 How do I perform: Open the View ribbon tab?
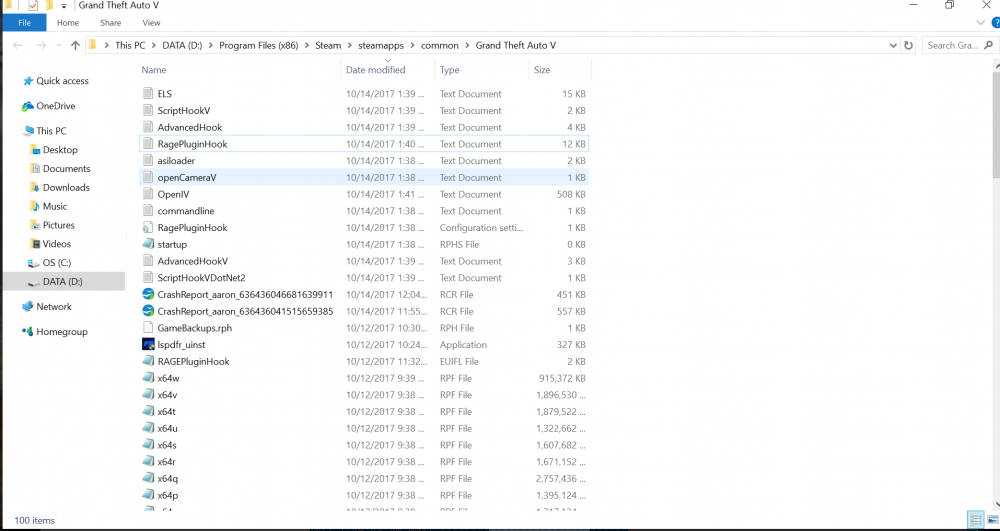(151, 23)
